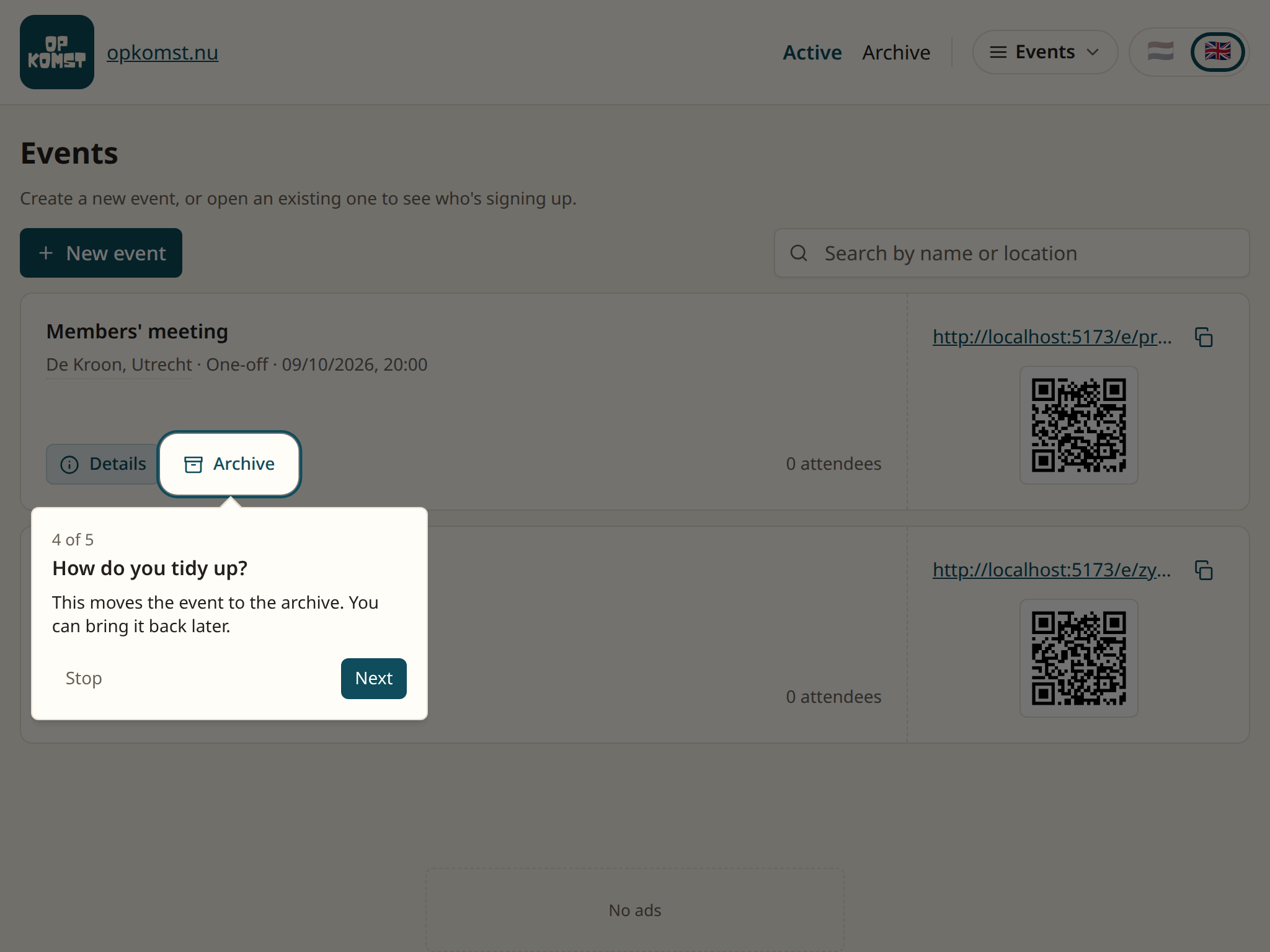Copy the link ending in pr...
The height and width of the screenshot is (952, 1270).
click(1204, 337)
